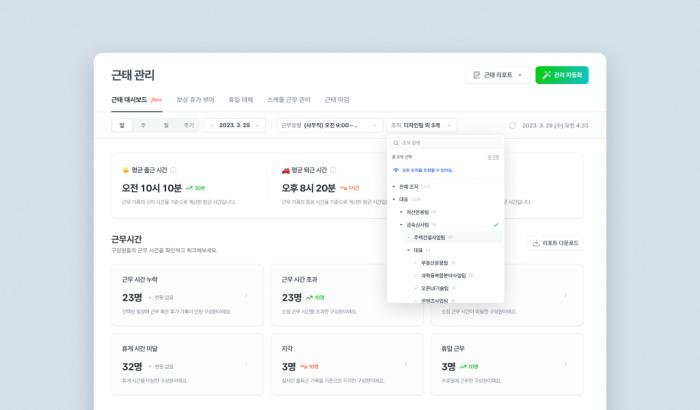The image size is (700, 410).
Task: Click the red trend icon in 지각 card
Action: [303, 367]
